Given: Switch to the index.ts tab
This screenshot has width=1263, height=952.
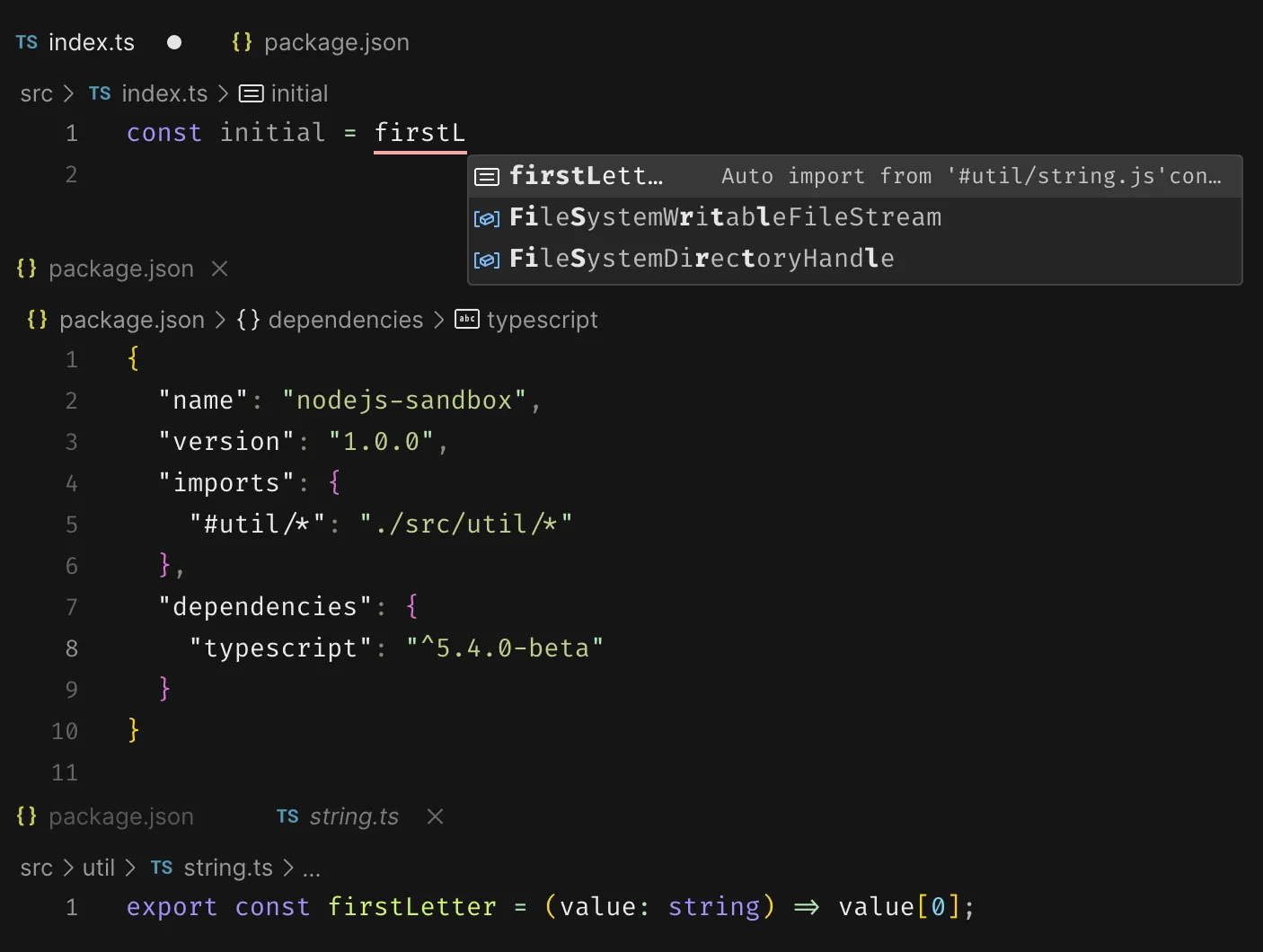Looking at the screenshot, I should coord(91,42).
